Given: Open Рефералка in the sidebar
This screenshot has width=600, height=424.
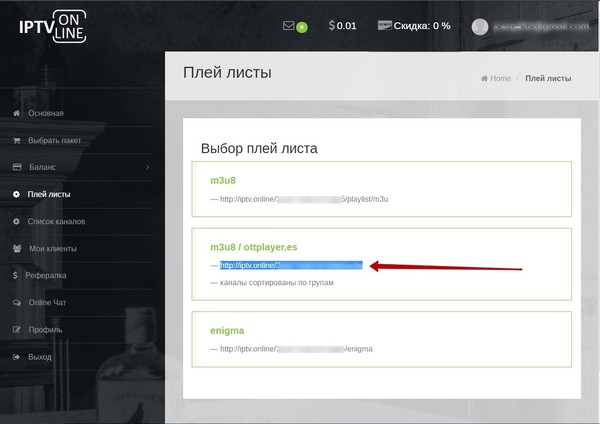Looking at the screenshot, I should pyautogui.click(x=46, y=276).
